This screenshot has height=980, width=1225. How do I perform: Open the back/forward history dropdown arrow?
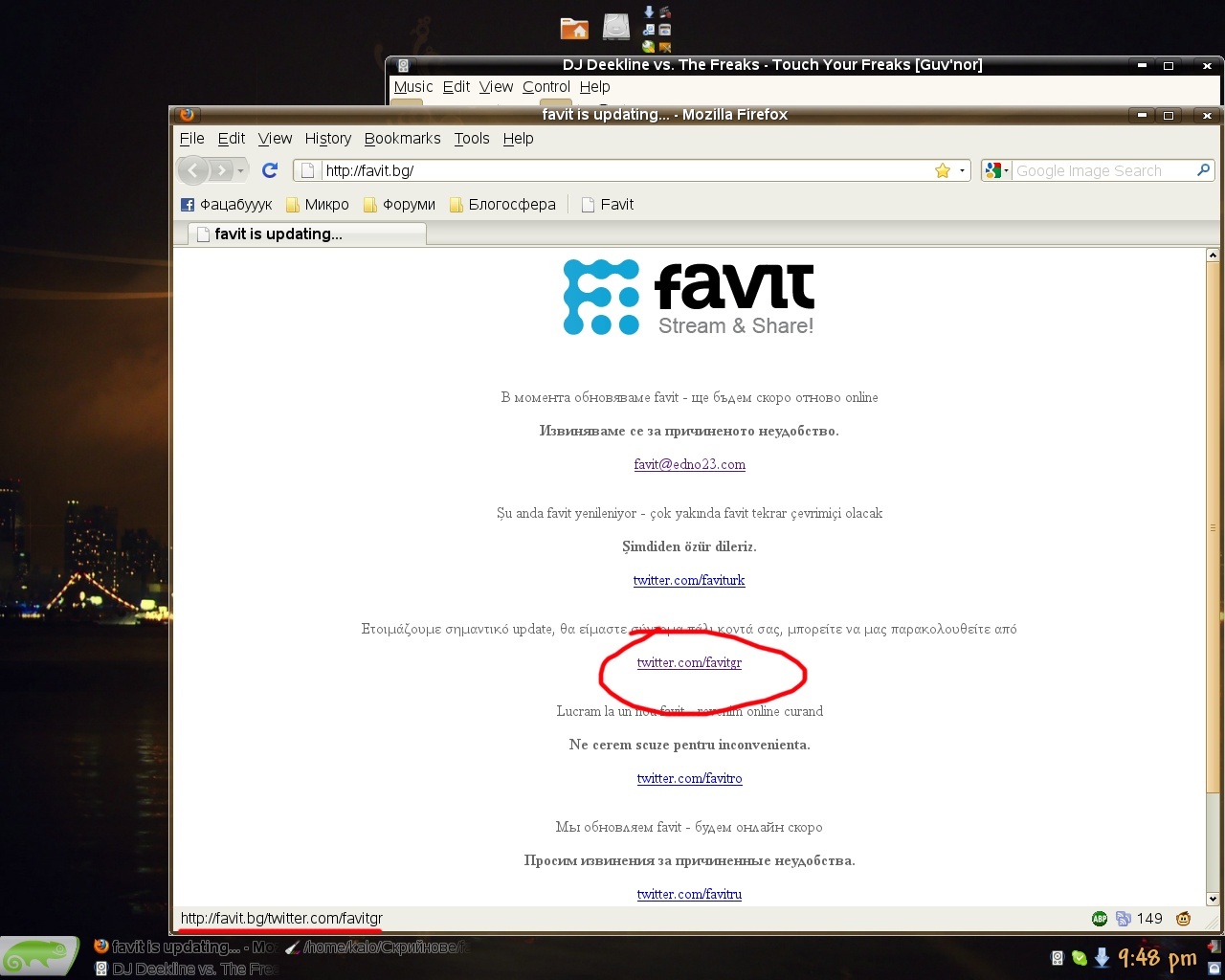[241, 170]
